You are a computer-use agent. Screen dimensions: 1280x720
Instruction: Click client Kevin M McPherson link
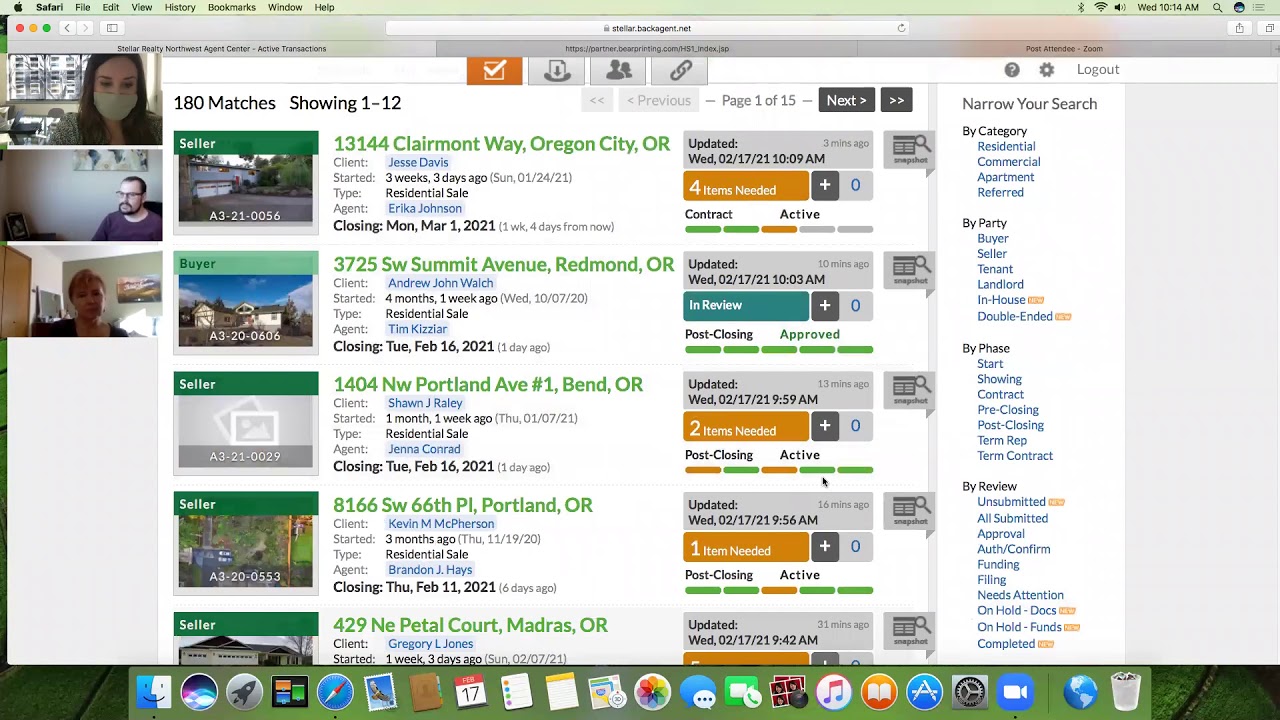(x=441, y=523)
